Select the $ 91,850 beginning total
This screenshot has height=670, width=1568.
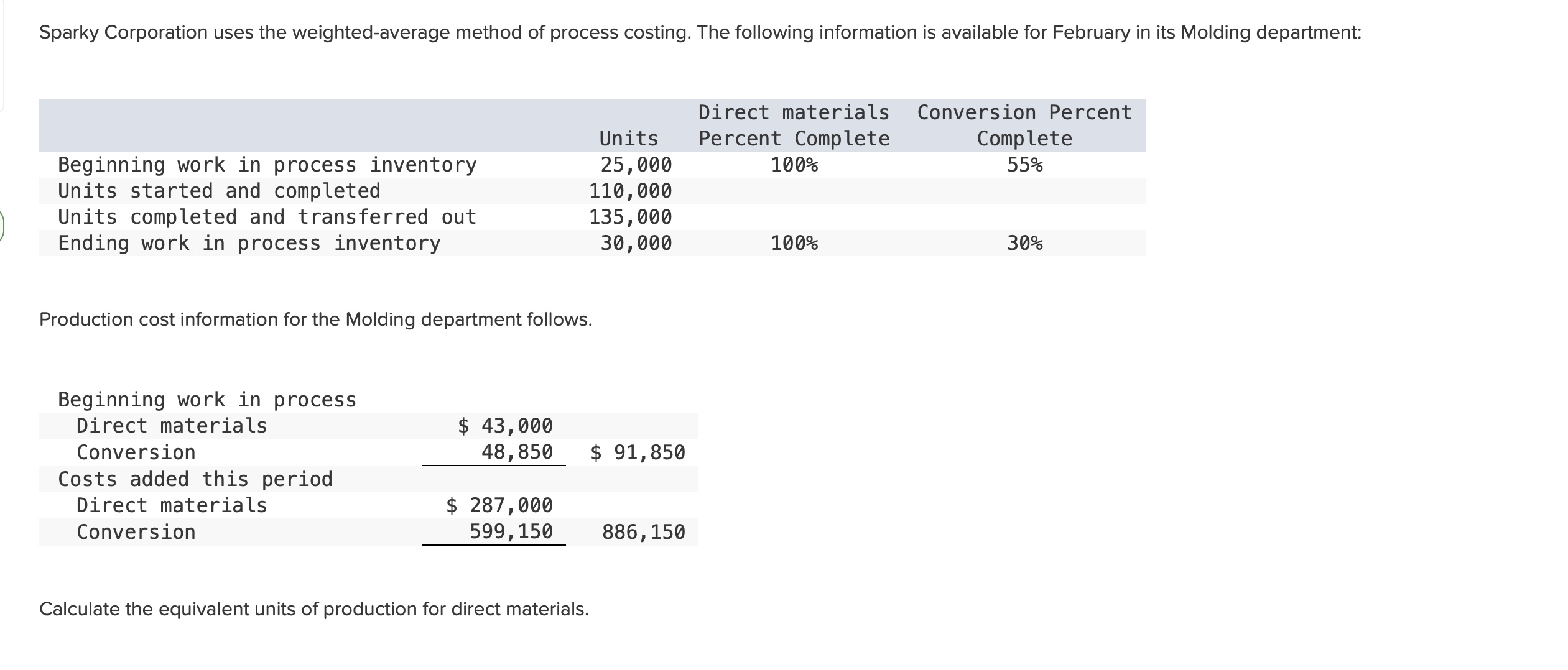click(x=638, y=452)
